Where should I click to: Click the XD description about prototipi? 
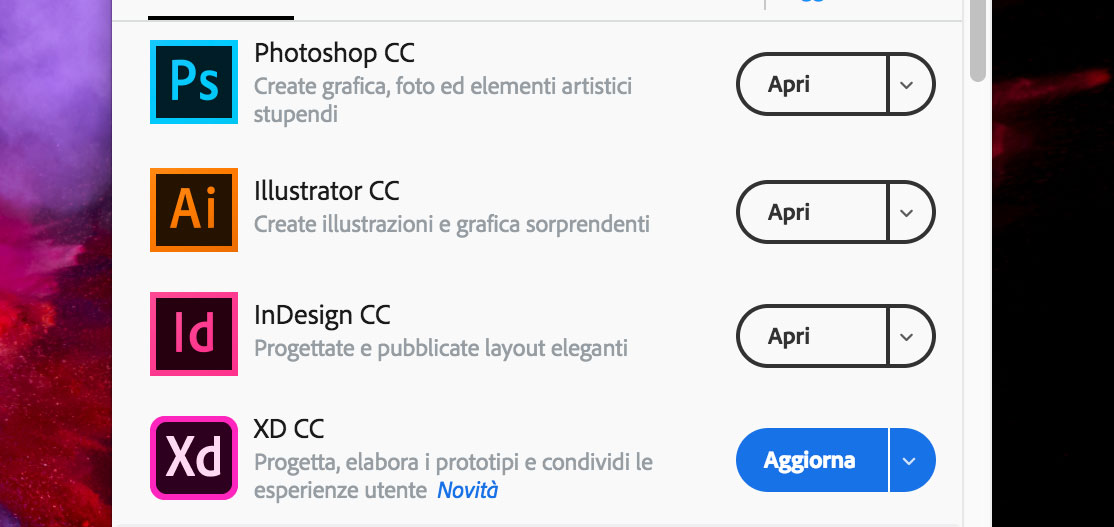pos(453,476)
